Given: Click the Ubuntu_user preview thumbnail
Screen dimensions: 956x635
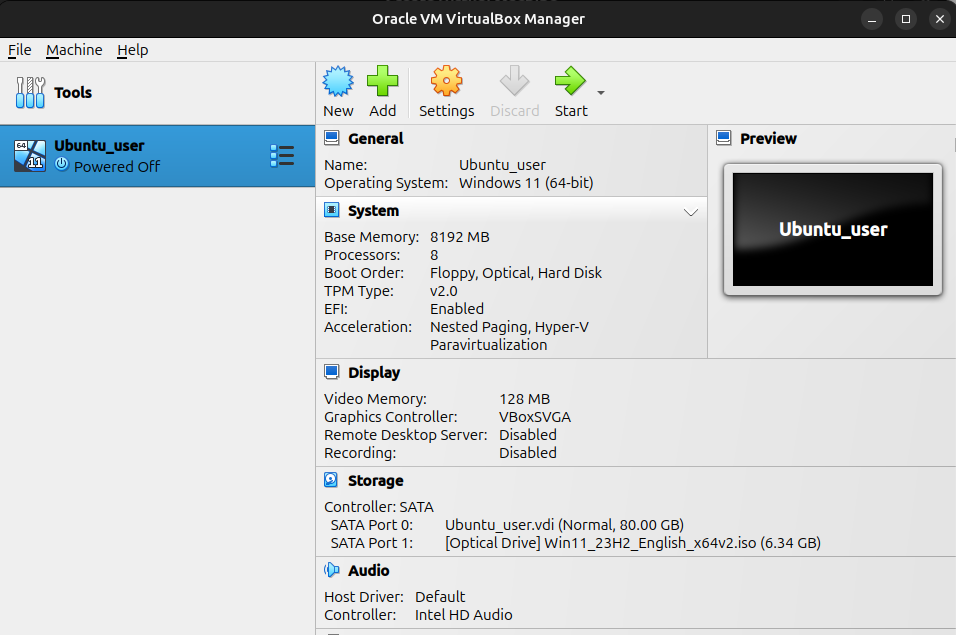Looking at the screenshot, I should 832,229.
